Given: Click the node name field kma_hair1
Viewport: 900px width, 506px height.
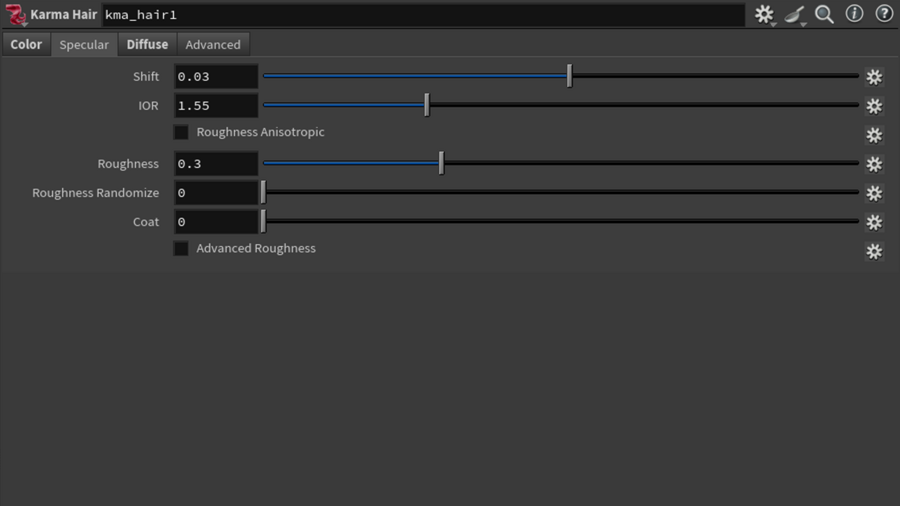Looking at the screenshot, I should tap(424, 15).
